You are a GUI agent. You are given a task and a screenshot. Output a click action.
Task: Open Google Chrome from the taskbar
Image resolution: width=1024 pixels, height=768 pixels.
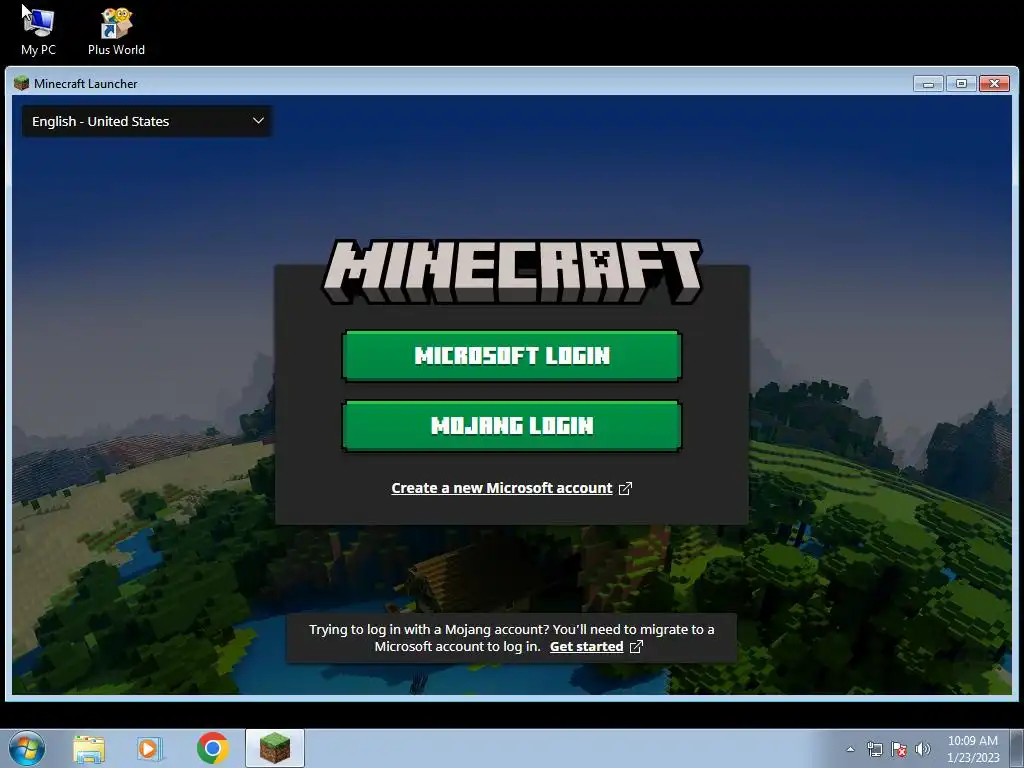pos(212,748)
